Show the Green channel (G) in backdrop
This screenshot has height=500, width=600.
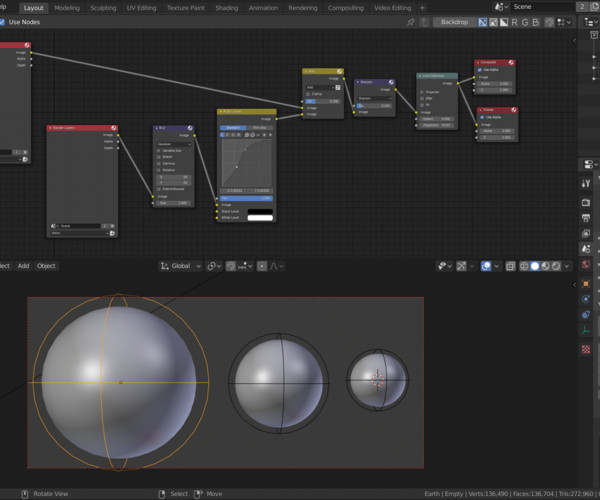coord(525,22)
